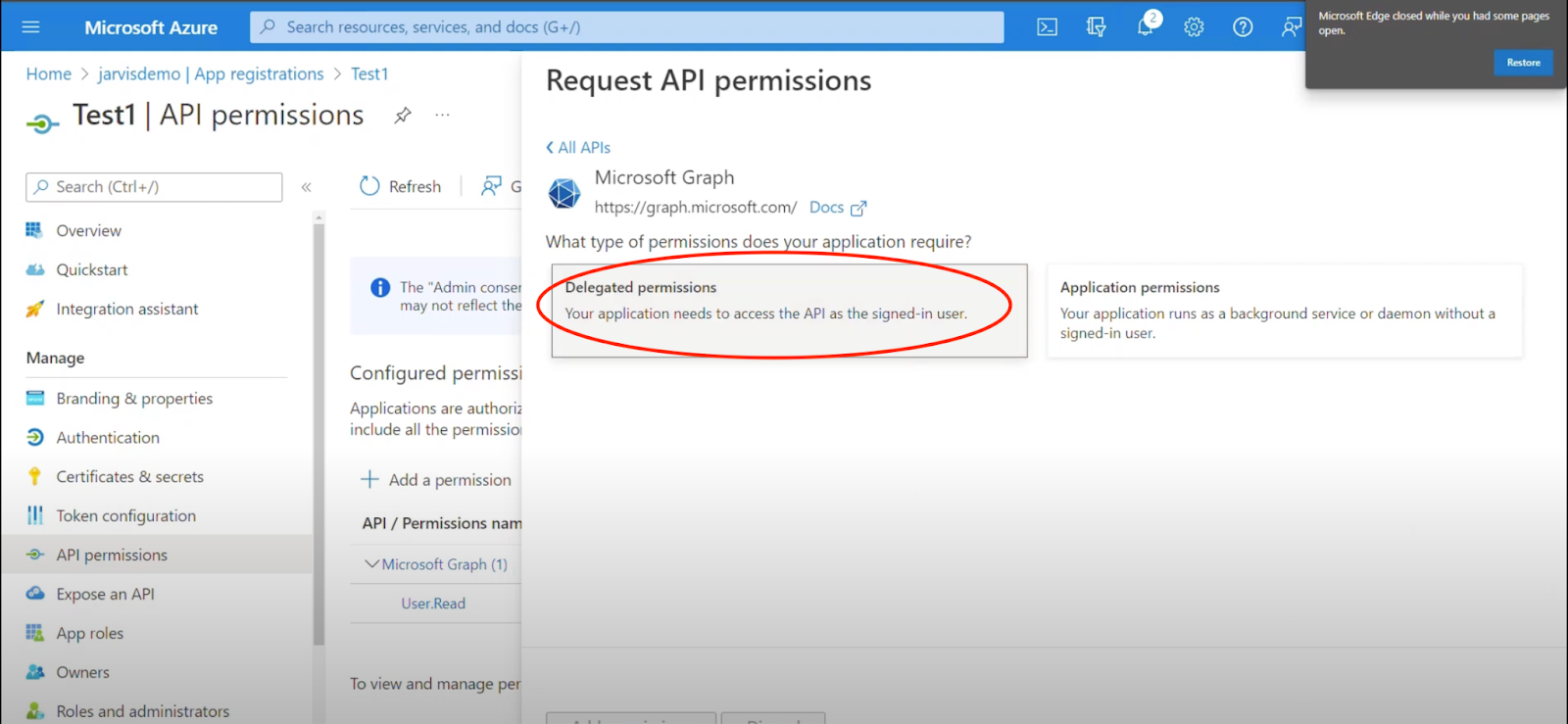Open the notifications bell icon

click(x=1146, y=26)
